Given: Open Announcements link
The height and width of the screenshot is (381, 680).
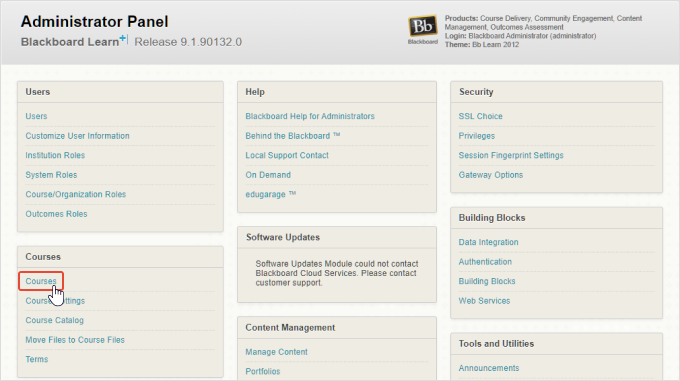Looking at the screenshot, I should pyautogui.click(x=489, y=368).
